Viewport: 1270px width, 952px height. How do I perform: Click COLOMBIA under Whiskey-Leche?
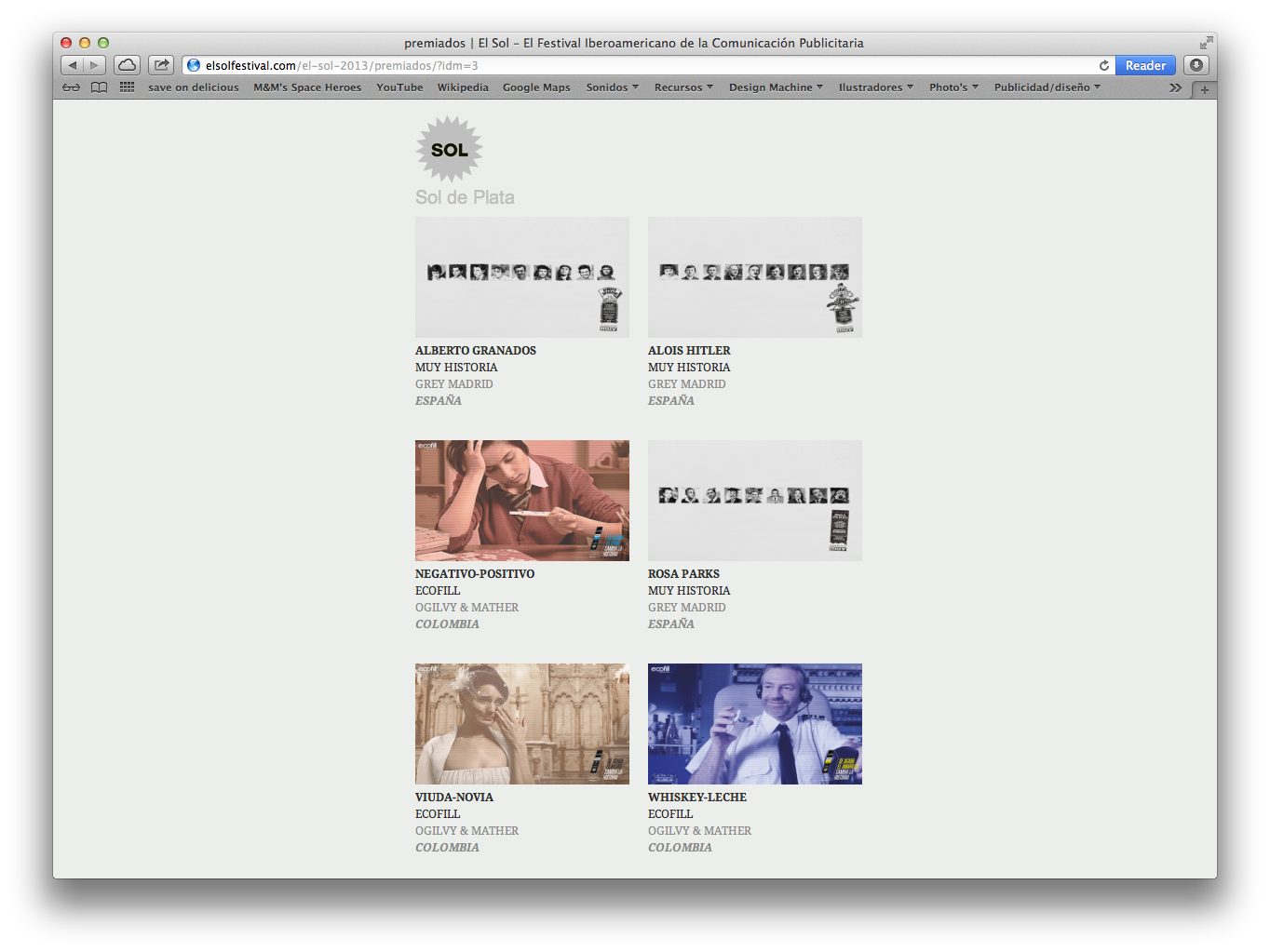[x=680, y=848]
